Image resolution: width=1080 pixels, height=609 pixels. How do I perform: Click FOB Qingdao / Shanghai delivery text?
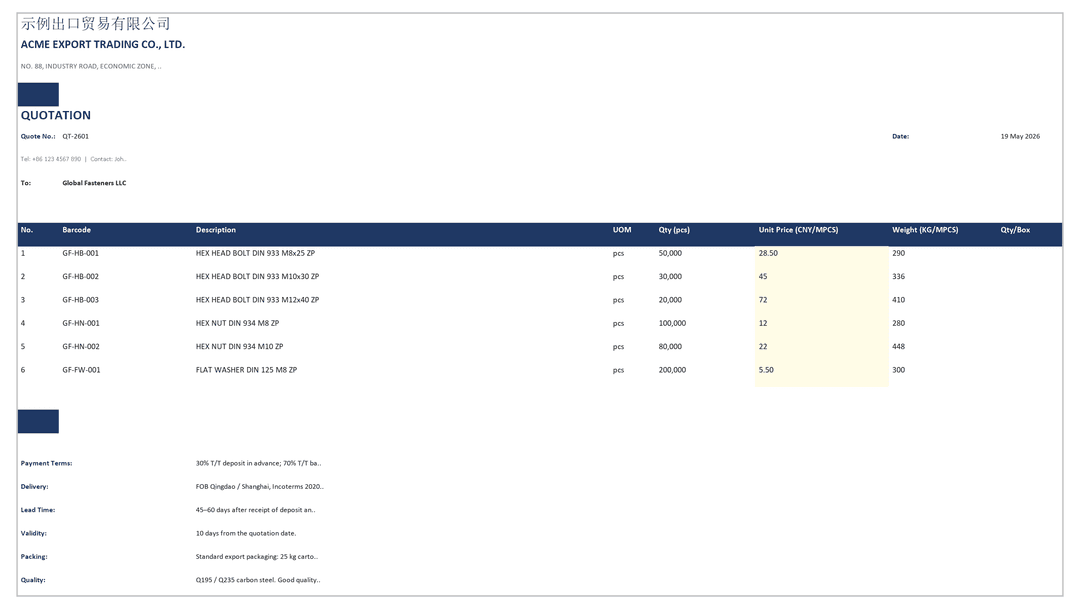tap(260, 487)
